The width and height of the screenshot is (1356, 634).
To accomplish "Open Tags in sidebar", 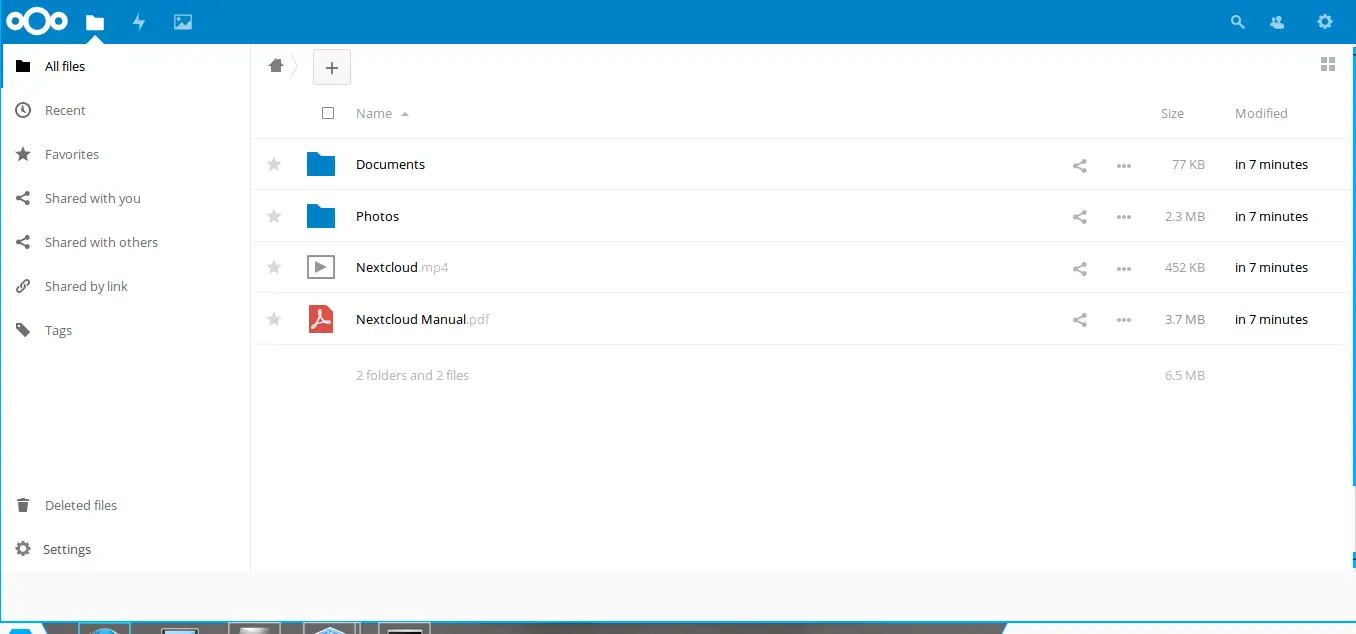I will tap(125, 330).
